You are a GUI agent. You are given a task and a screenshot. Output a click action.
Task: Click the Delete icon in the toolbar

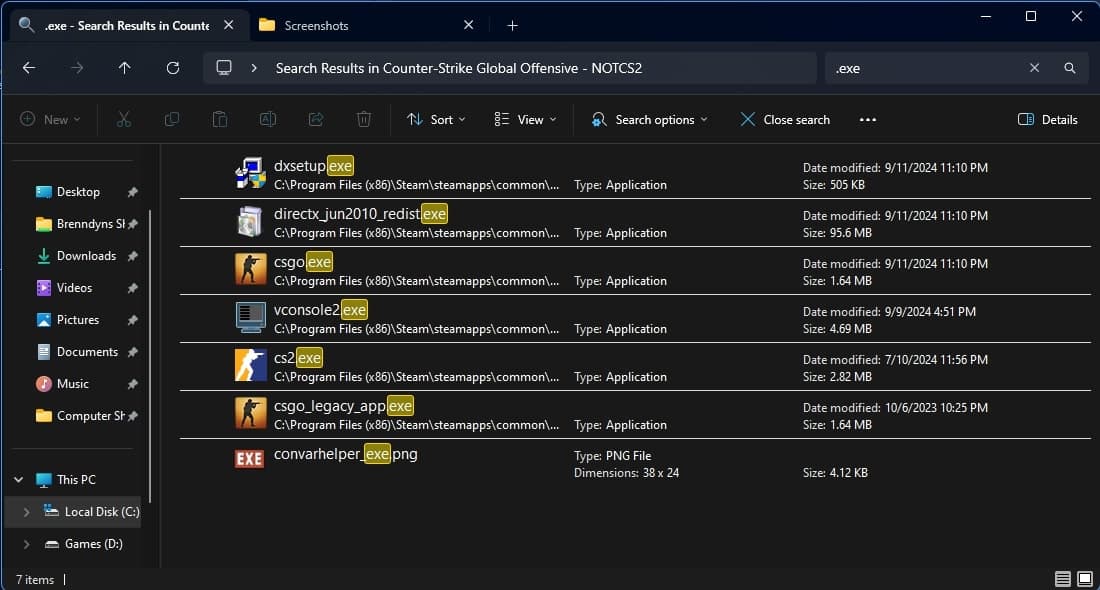pyautogui.click(x=363, y=119)
